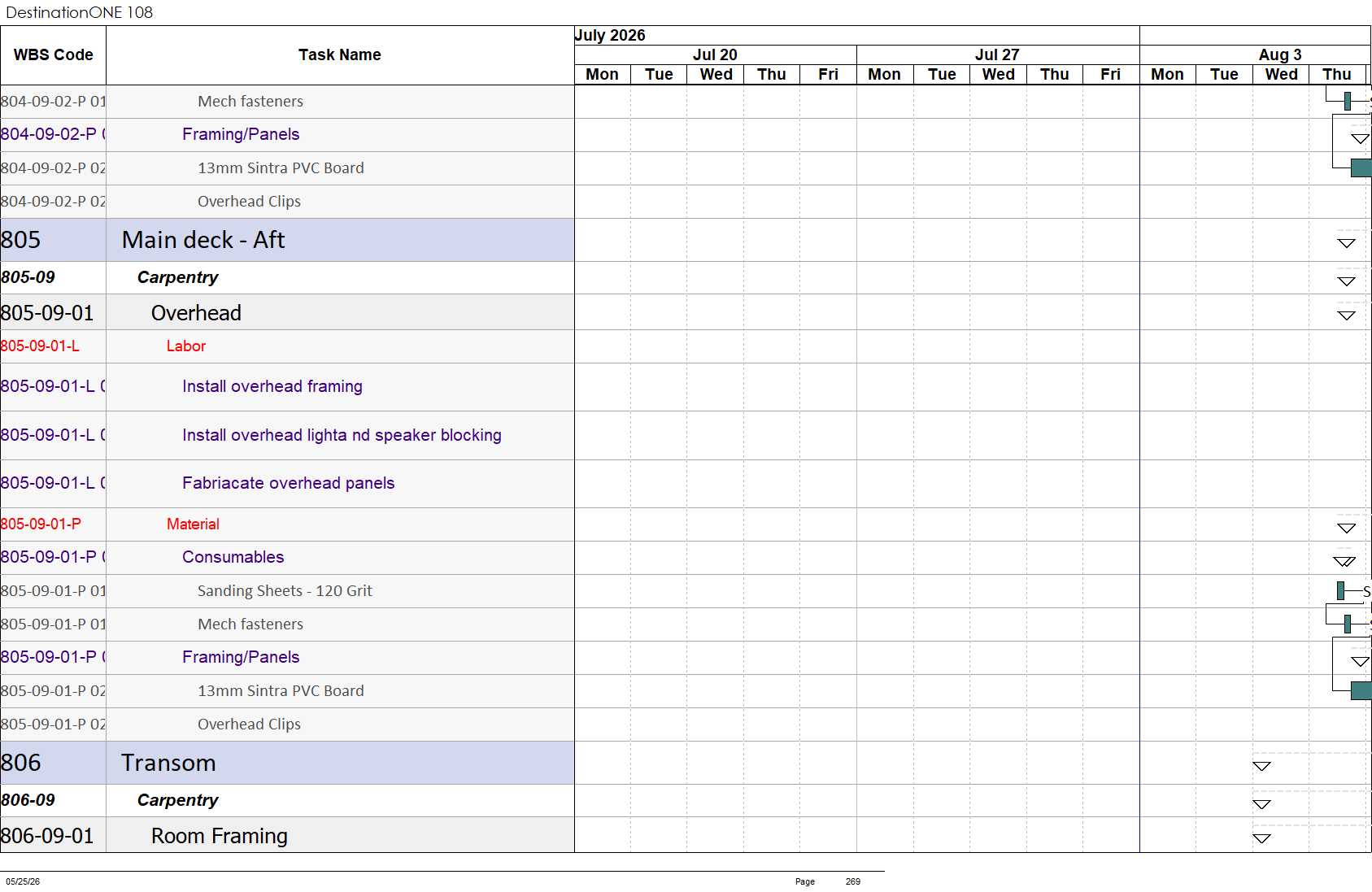The width and height of the screenshot is (1372, 892).
Task: Click the Material row summary marker
Action: [1347, 529]
